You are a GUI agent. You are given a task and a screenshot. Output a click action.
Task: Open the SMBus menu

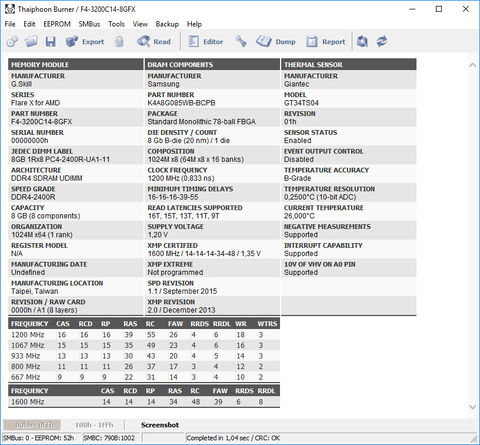89,24
